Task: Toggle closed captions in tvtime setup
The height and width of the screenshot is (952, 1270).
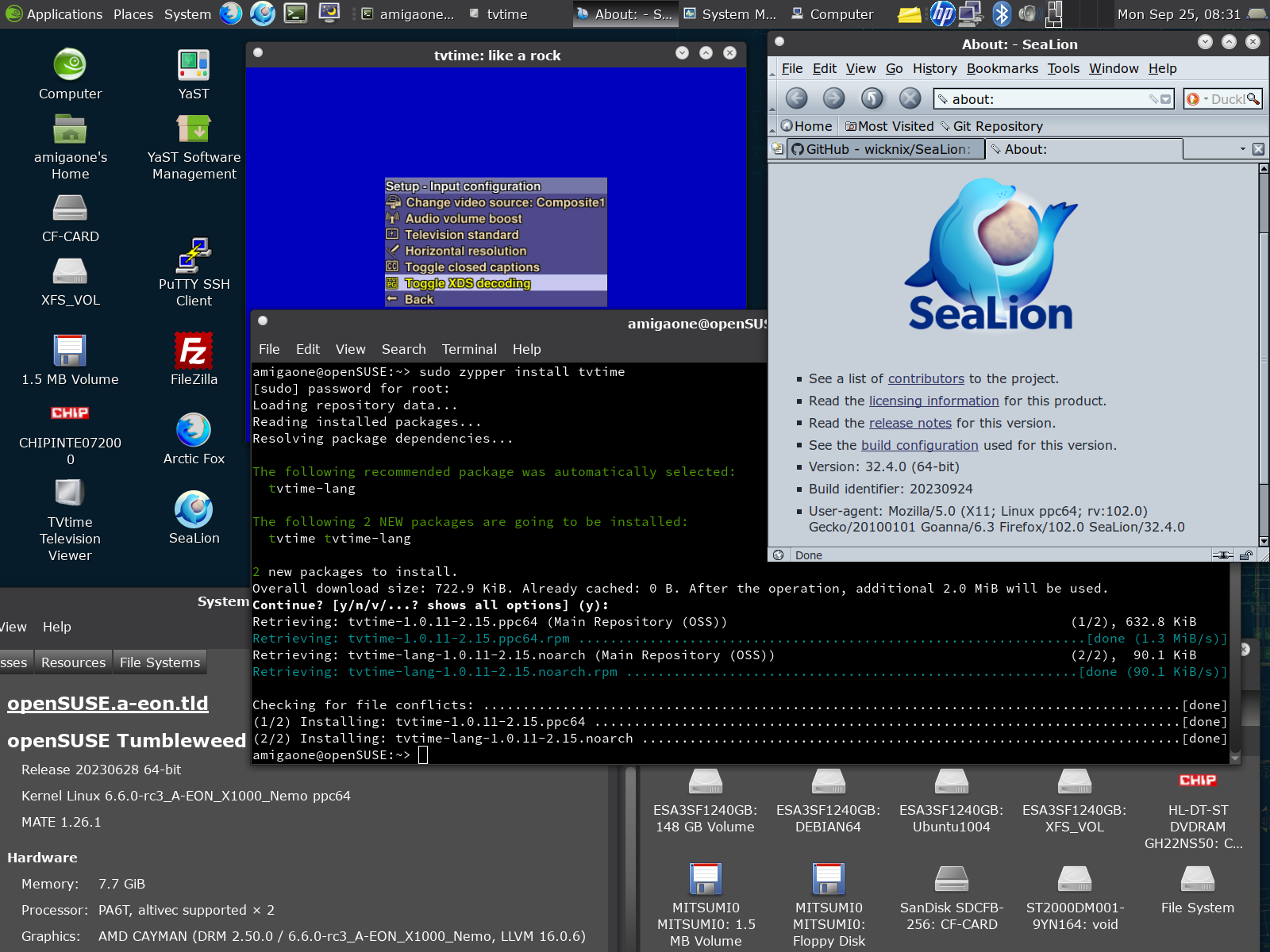Action: pyautogui.click(x=471, y=267)
